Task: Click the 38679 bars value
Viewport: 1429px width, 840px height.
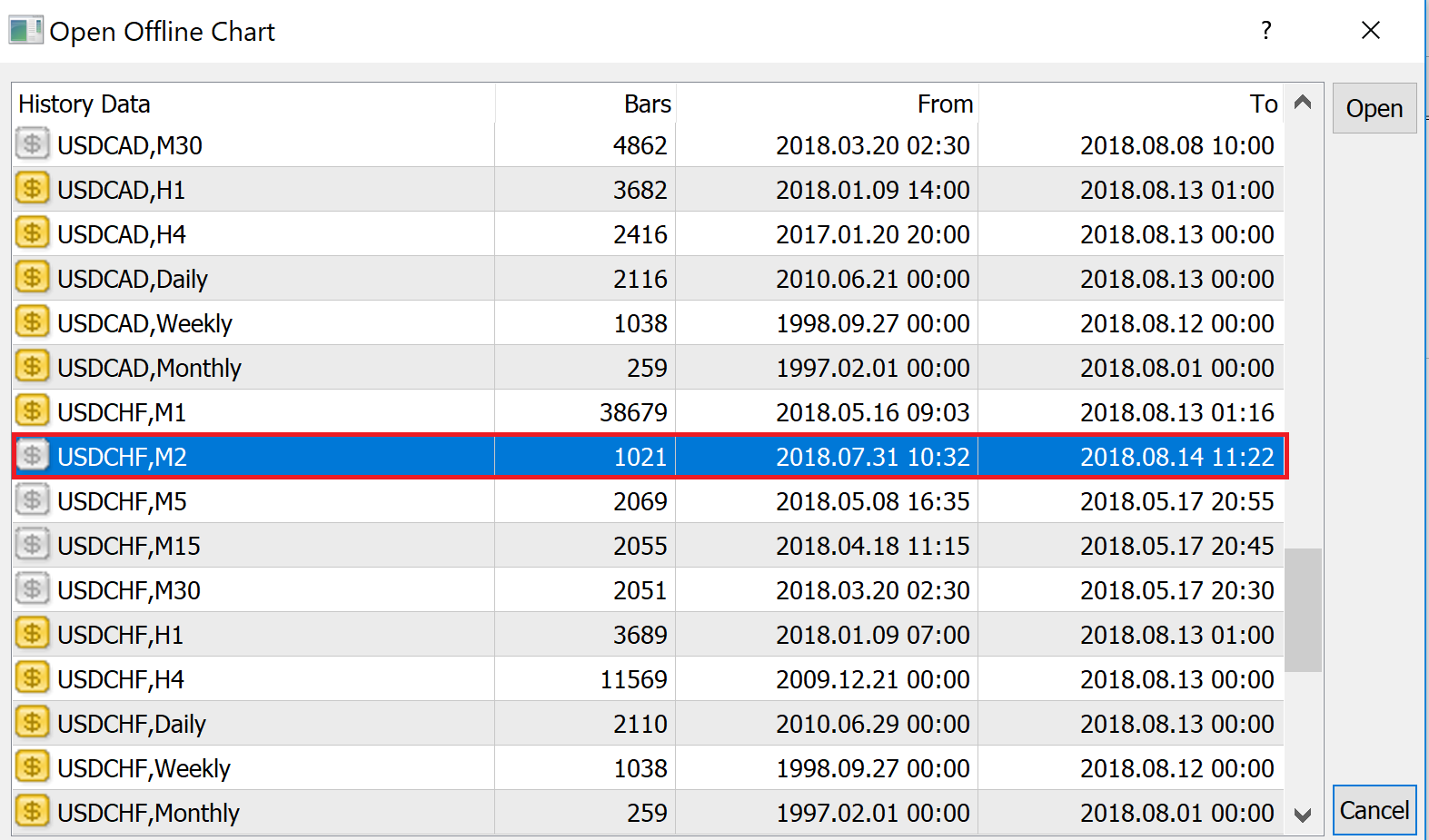Action: point(634,412)
